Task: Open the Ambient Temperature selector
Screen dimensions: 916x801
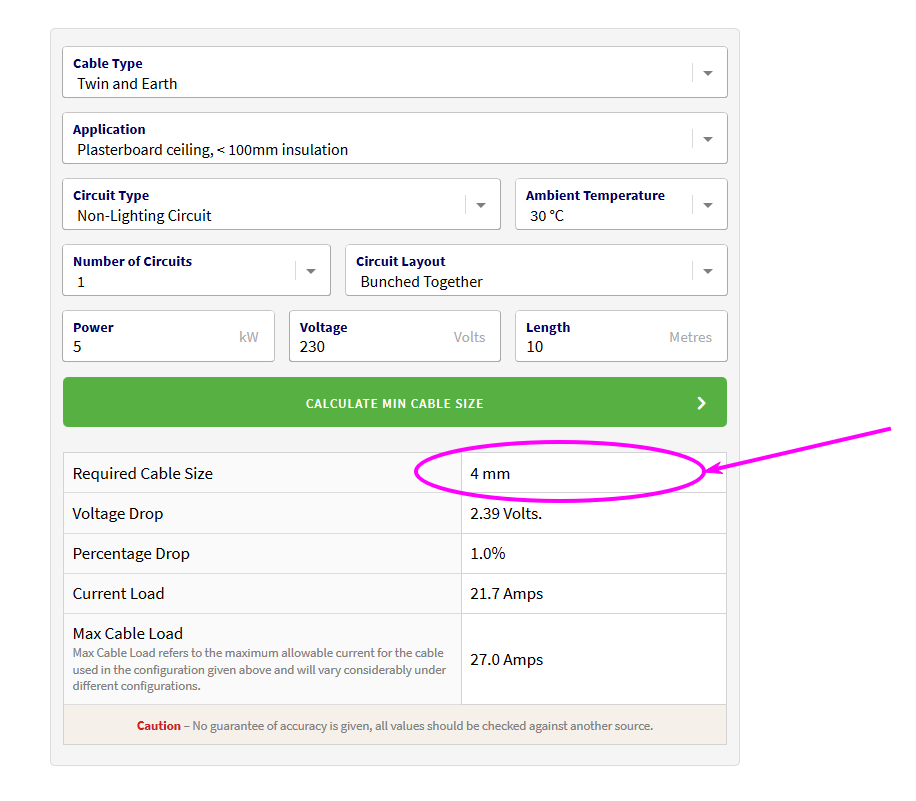Action: click(708, 205)
